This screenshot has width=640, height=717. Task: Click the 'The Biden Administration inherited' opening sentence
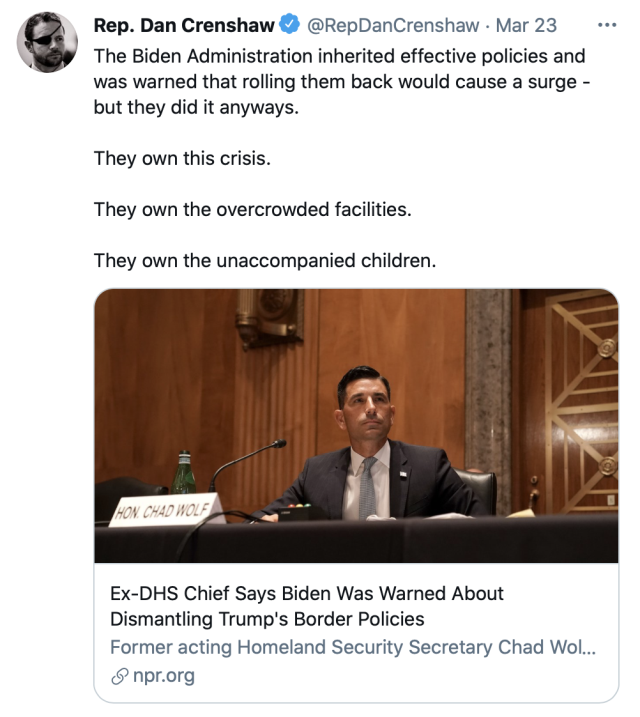(340, 56)
